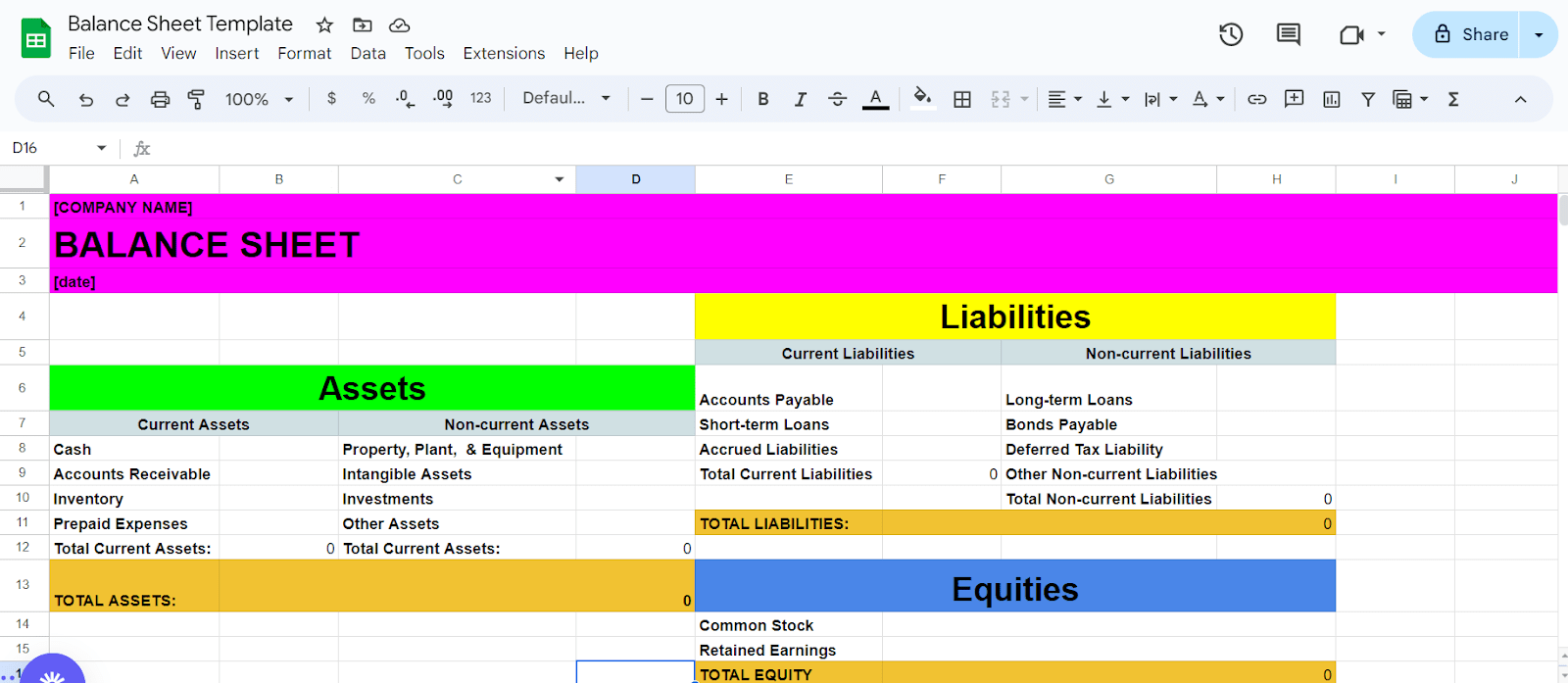Screen dimensions: 1568x683
Task: Insert a link
Action: (x=1256, y=99)
